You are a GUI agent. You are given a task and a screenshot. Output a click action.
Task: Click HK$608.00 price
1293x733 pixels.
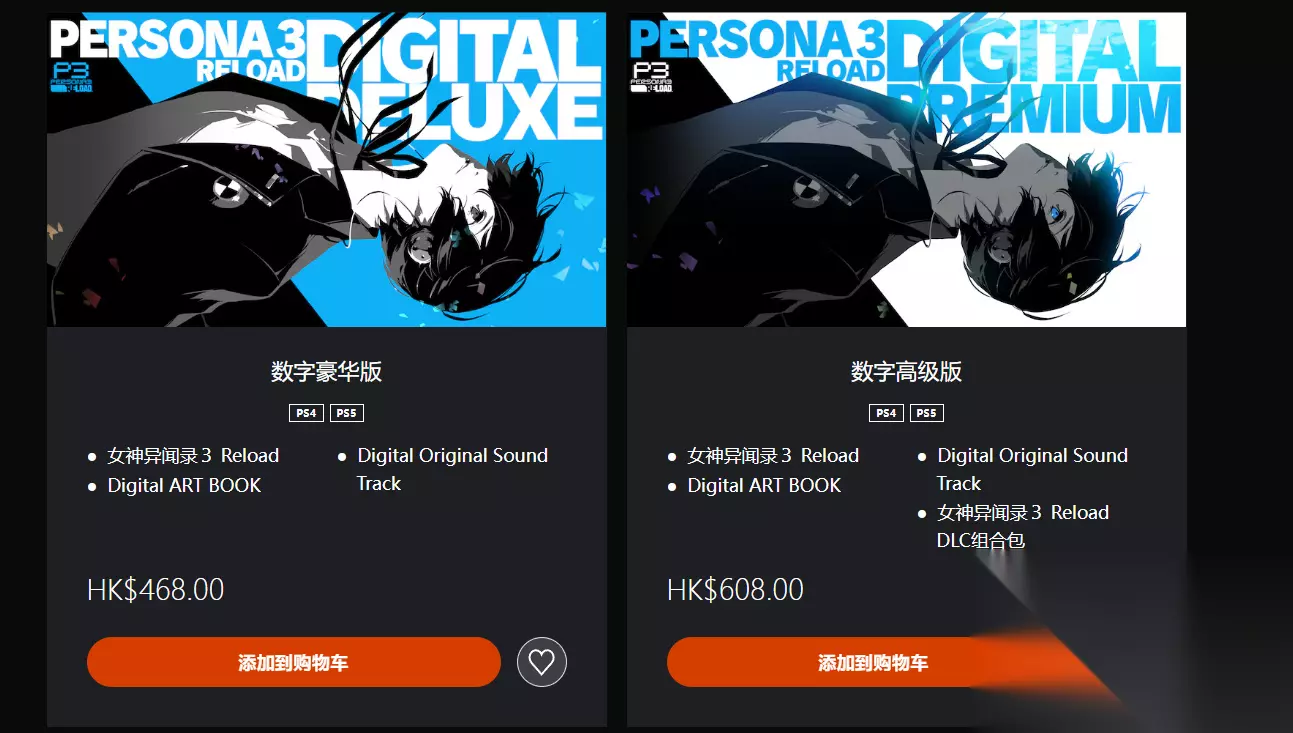[736, 589]
